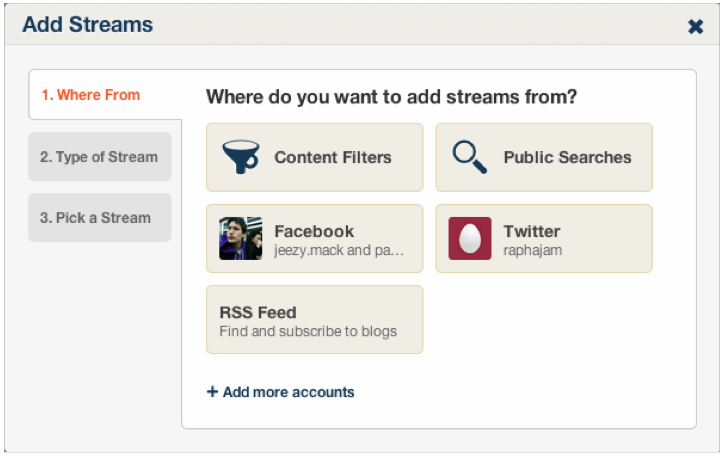
Task: Click the plus icon beside Add more accounts
Action: [x=212, y=392]
